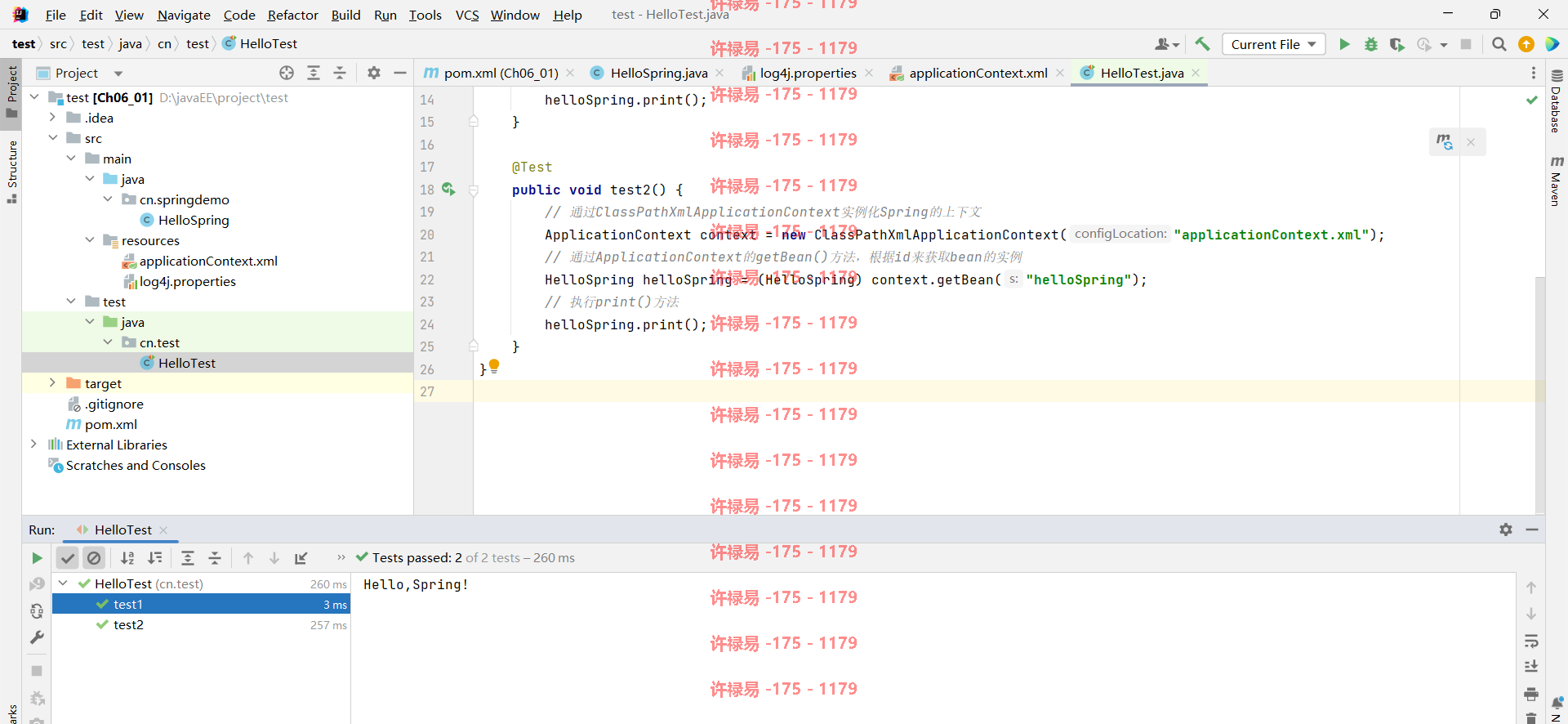1568x724 pixels.
Task: Close the log4j.properties tab
Action: click(x=869, y=73)
